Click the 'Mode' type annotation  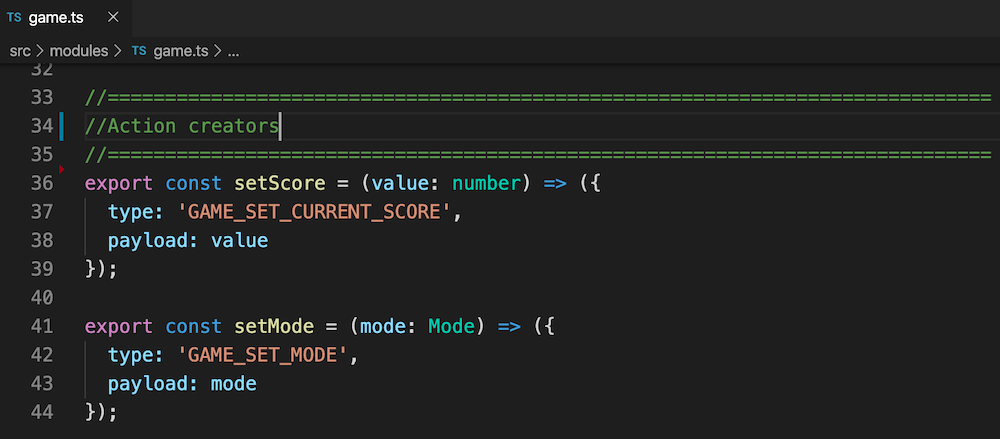click(452, 327)
